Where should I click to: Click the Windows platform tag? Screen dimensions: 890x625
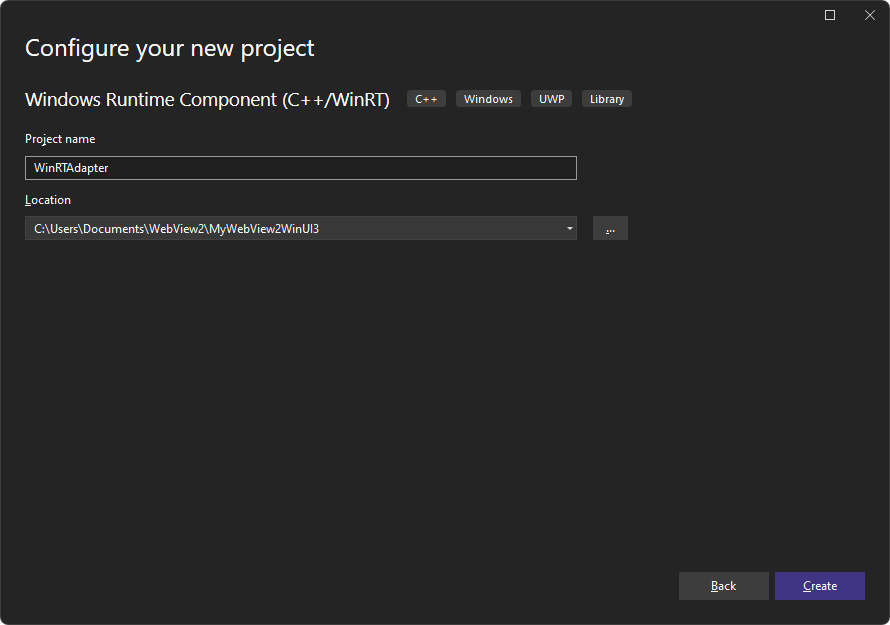[488, 98]
